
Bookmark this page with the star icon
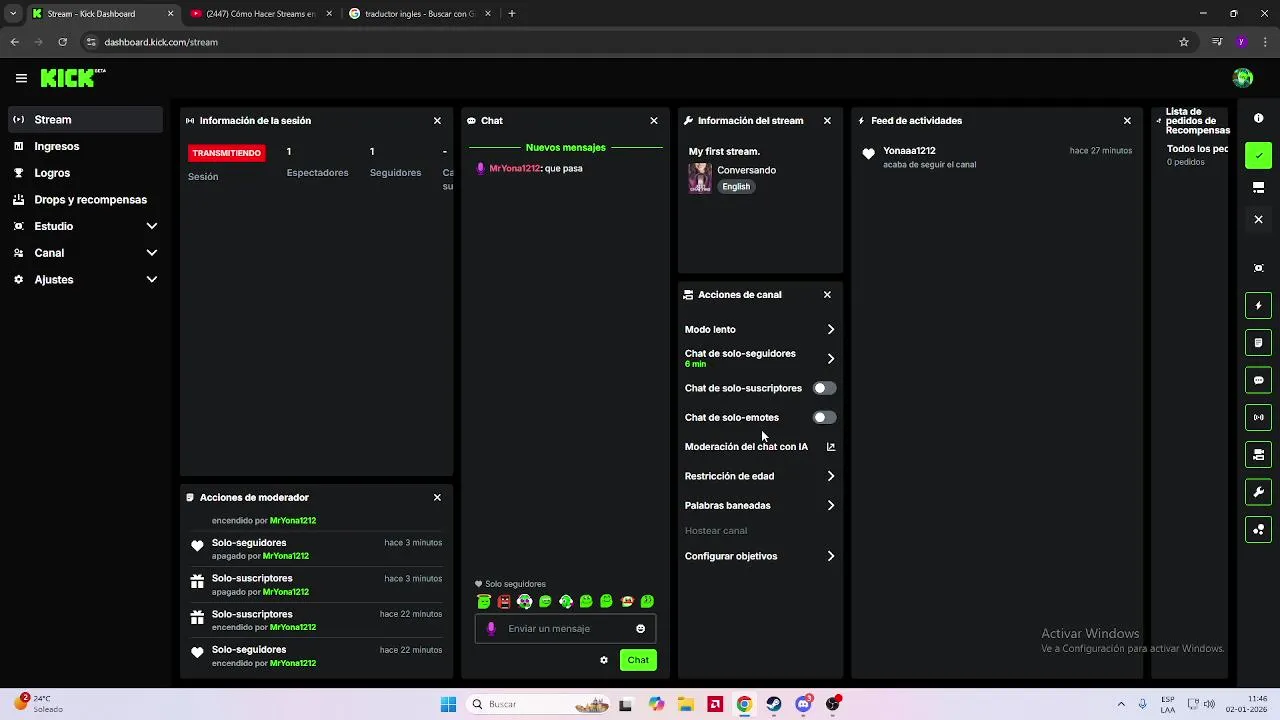(1184, 42)
